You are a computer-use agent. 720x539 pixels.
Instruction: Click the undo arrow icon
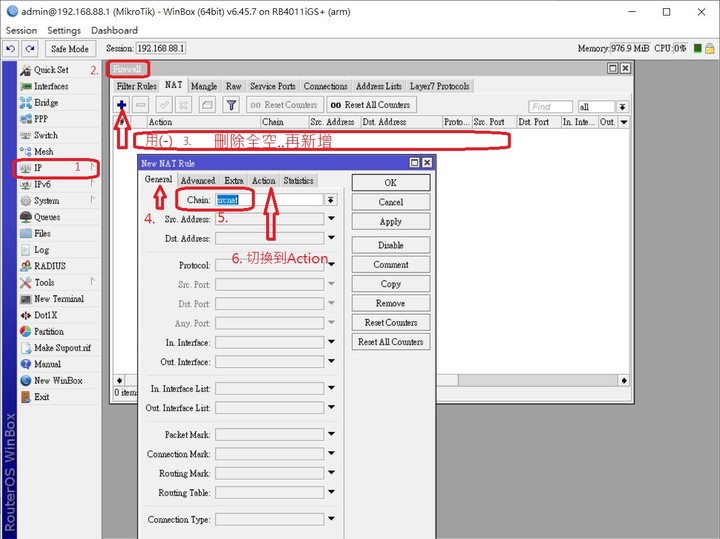(x=11, y=49)
